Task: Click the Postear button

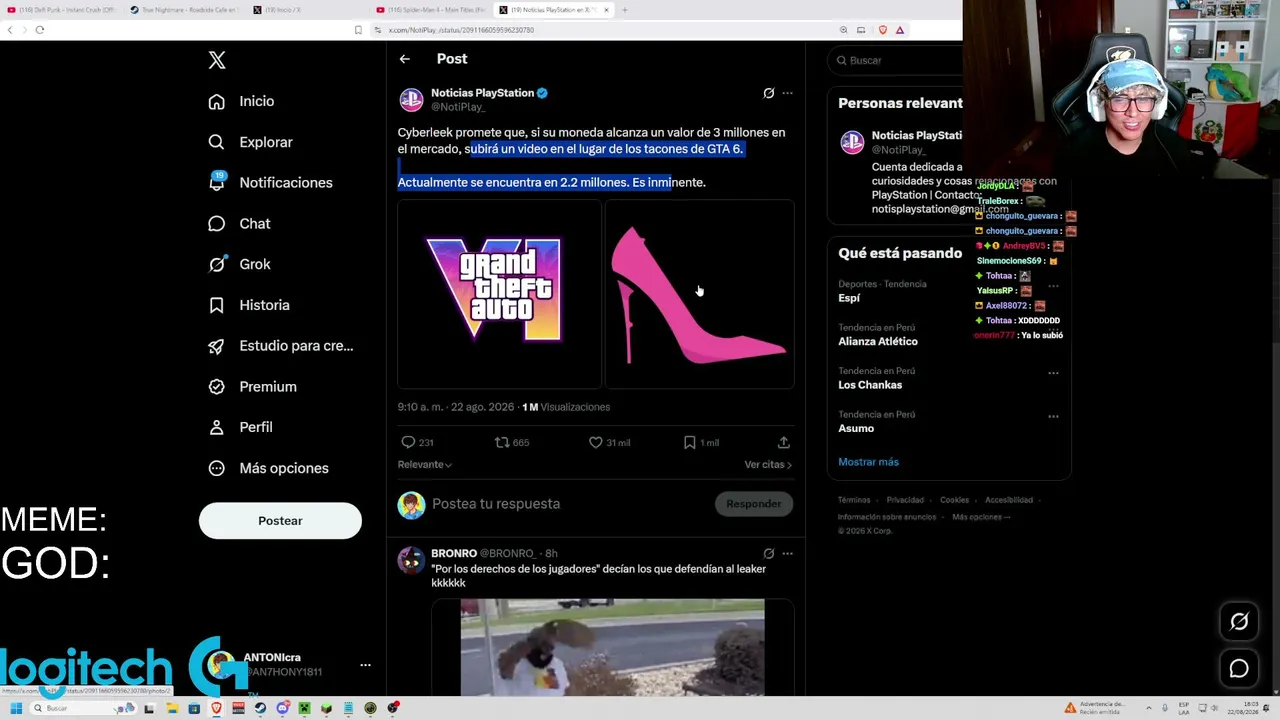Action: [x=280, y=521]
